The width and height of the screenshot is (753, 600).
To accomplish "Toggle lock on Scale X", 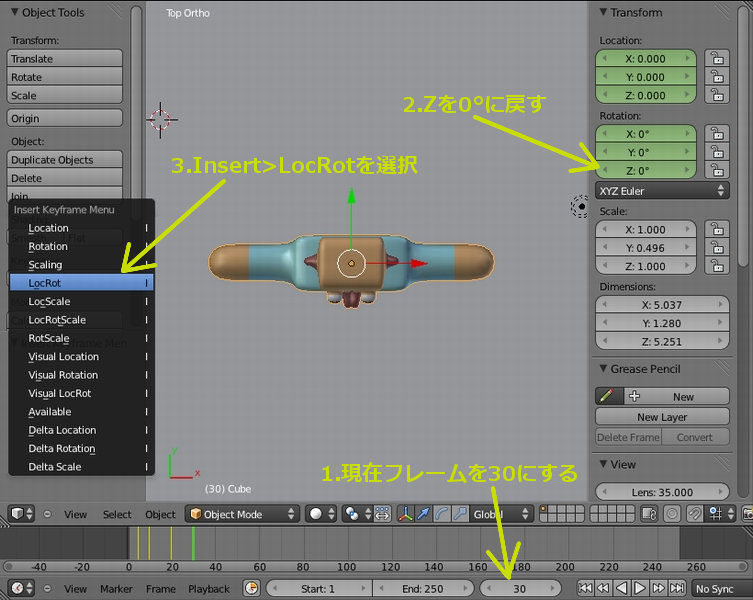I will coord(717,229).
